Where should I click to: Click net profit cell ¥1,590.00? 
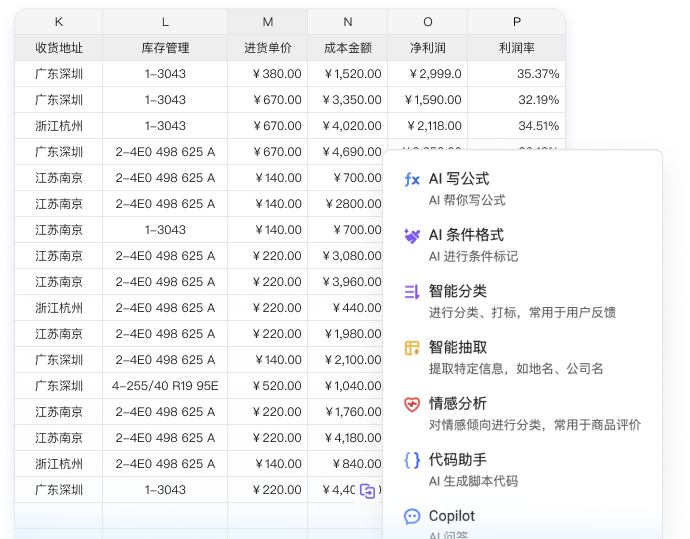[x=428, y=99]
